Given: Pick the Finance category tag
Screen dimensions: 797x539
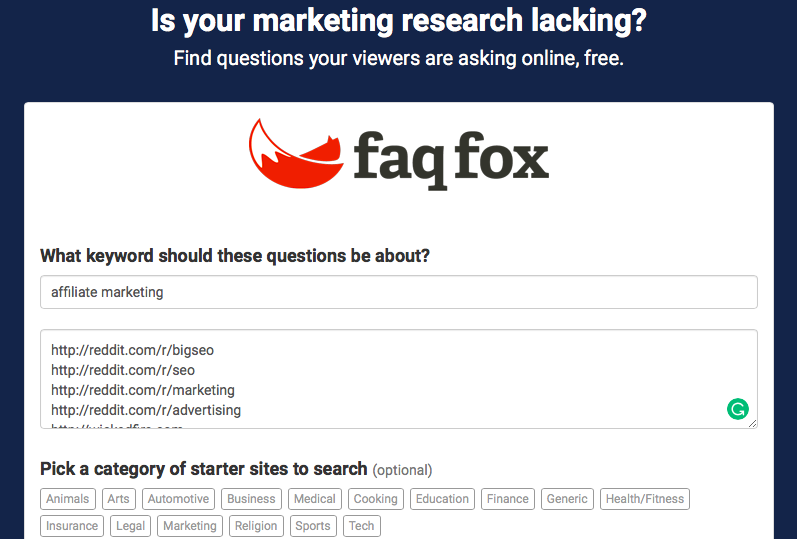Looking at the screenshot, I should coord(508,499).
